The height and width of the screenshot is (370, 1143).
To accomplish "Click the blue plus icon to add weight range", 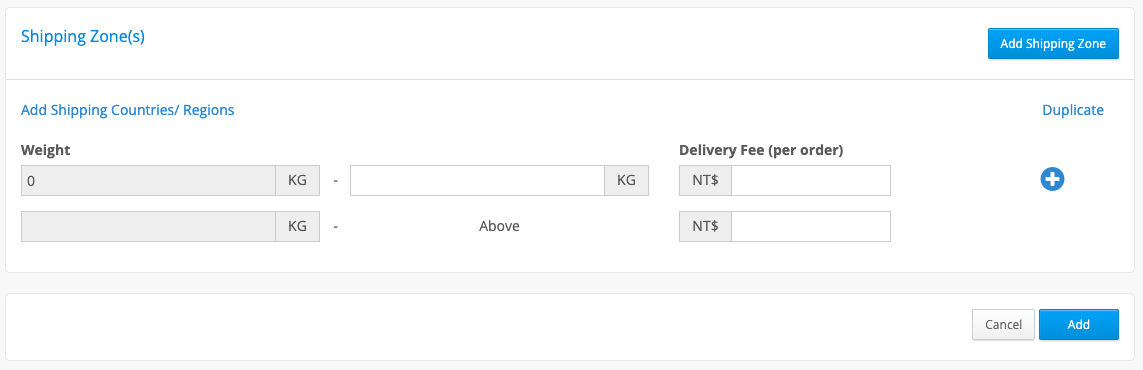I will (x=1052, y=179).
